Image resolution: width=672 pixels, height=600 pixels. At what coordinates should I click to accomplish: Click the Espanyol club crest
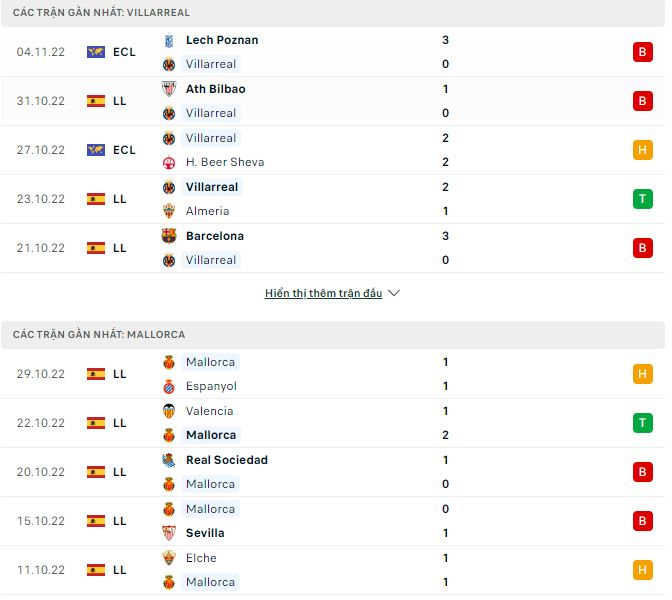pyautogui.click(x=169, y=386)
